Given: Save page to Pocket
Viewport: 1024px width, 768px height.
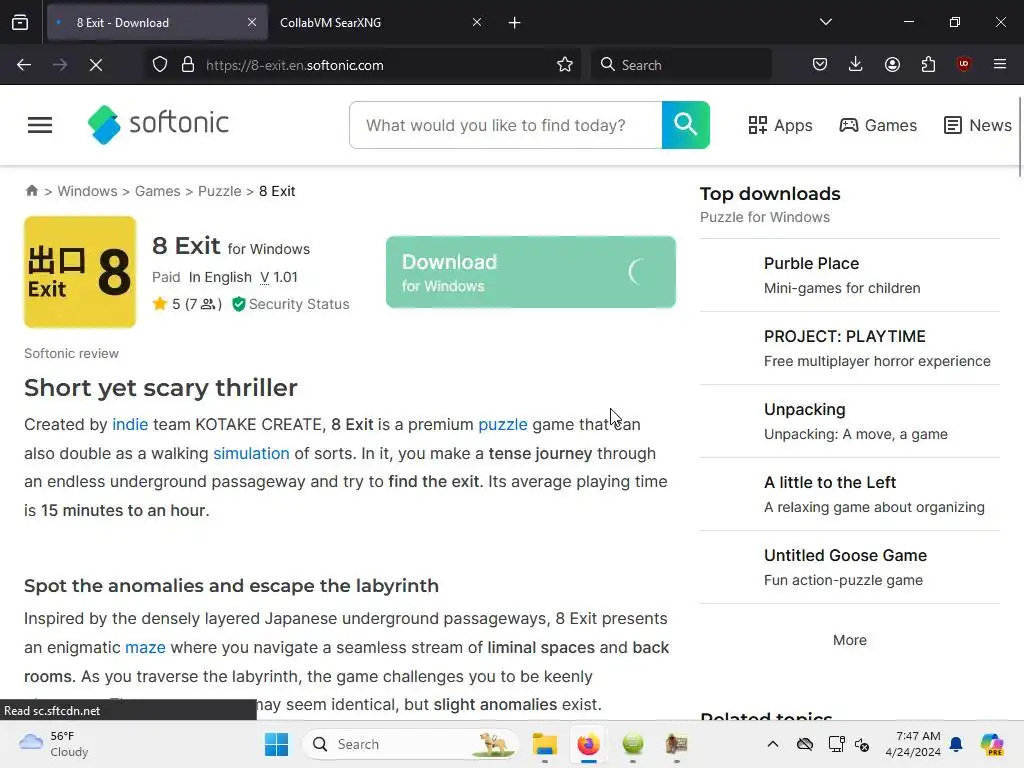Looking at the screenshot, I should click(x=820, y=64).
